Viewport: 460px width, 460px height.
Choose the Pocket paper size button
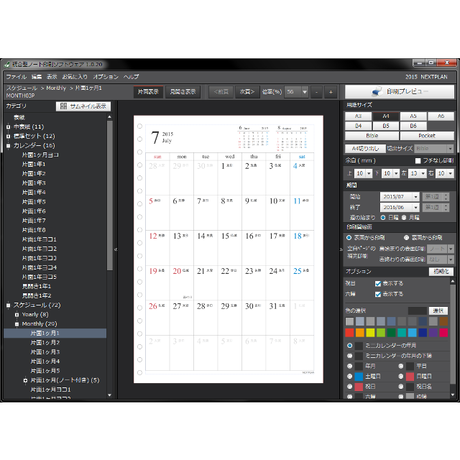coord(427,136)
